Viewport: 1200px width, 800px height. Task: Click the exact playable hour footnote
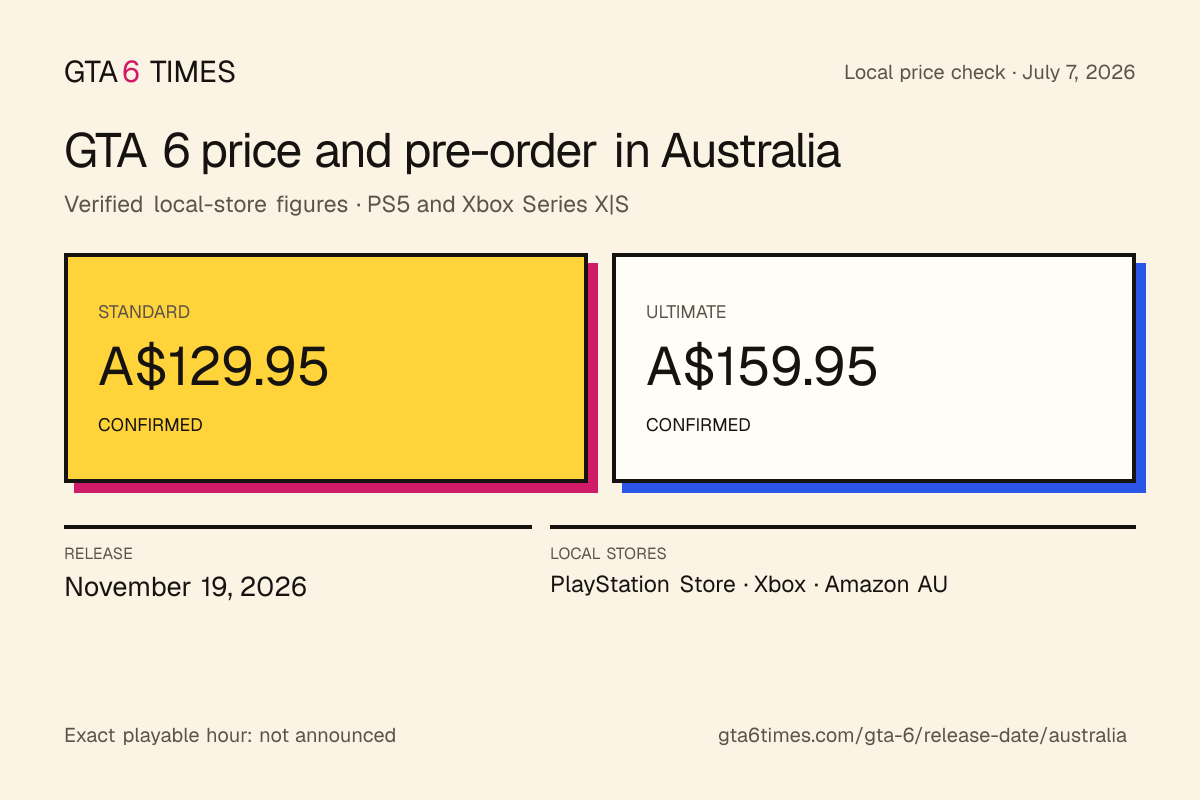pyautogui.click(x=230, y=735)
